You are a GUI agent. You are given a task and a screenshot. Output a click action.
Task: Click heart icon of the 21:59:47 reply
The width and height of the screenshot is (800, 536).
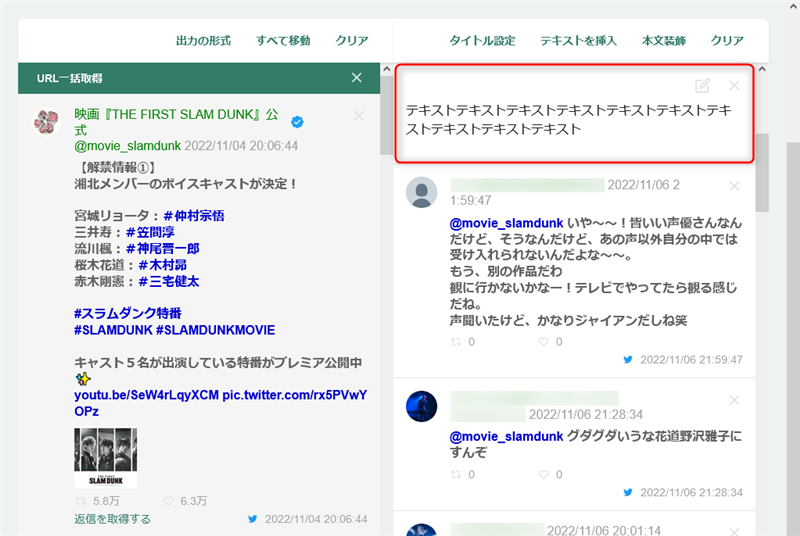click(544, 342)
